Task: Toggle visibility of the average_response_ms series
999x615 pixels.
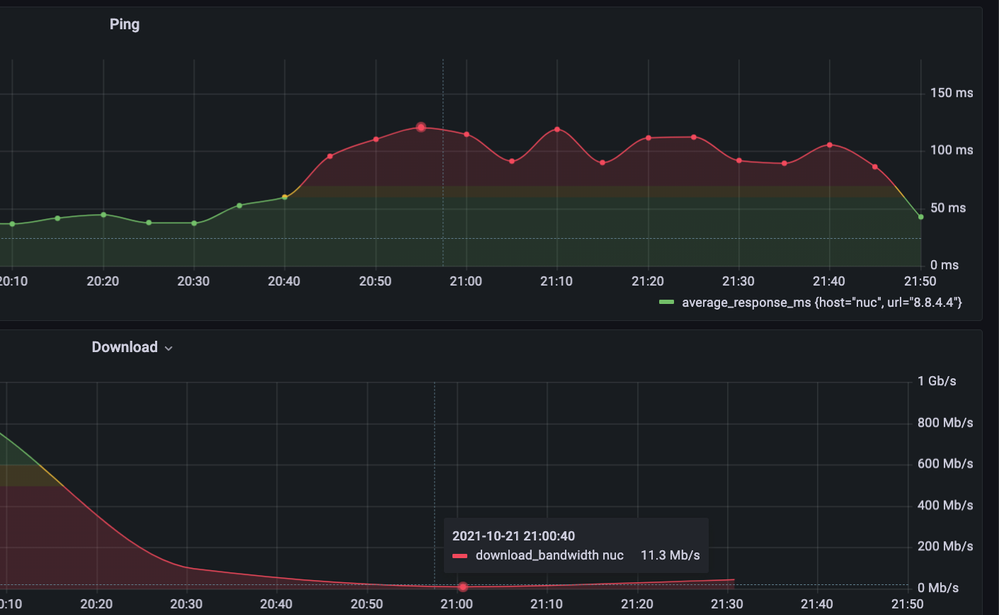Action: click(820, 302)
